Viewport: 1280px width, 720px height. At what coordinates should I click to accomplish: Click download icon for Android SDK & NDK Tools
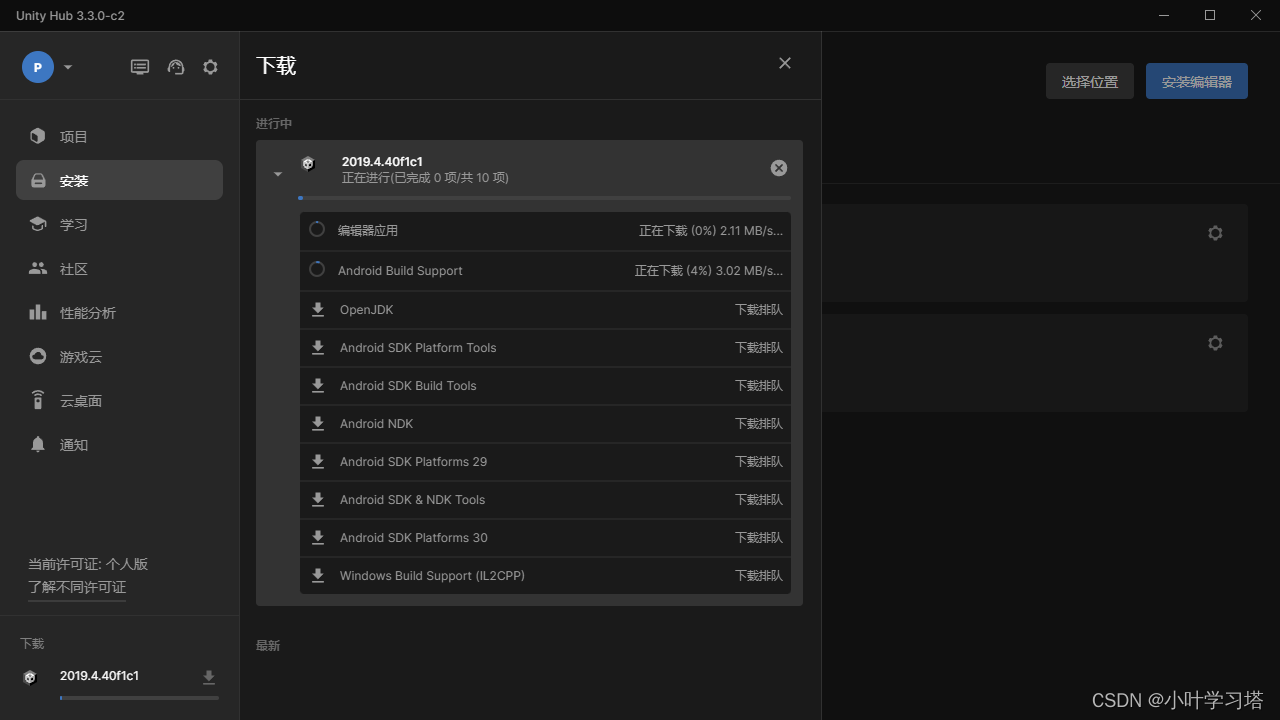(x=318, y=500)
